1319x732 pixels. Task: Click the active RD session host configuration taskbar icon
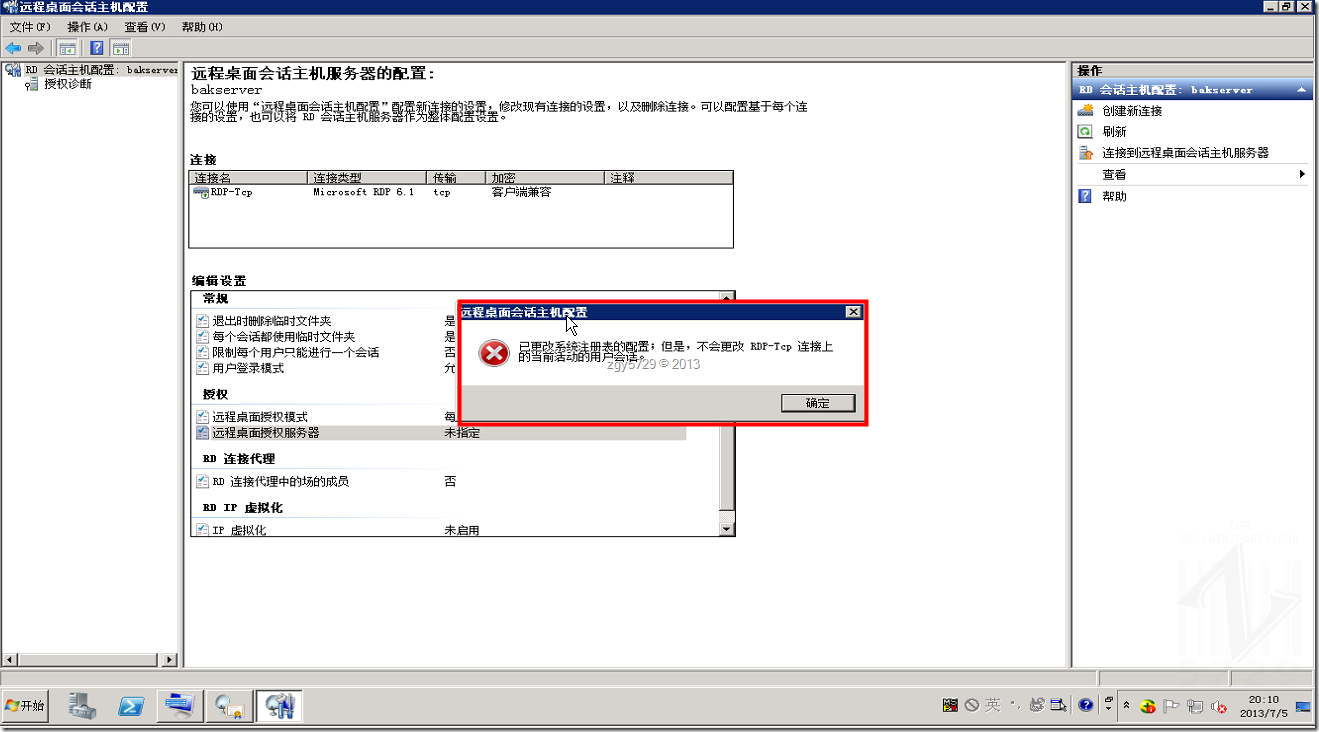coord(279,706)
